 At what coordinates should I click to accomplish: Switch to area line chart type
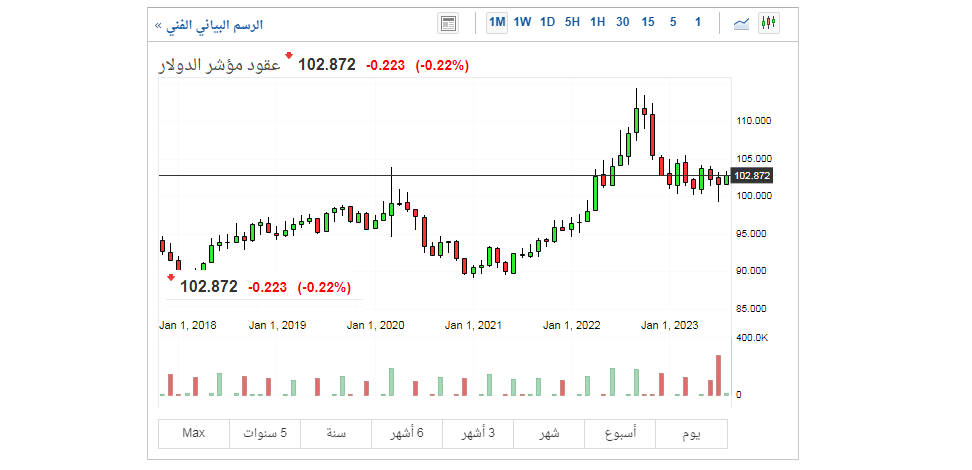click(742, 23)
